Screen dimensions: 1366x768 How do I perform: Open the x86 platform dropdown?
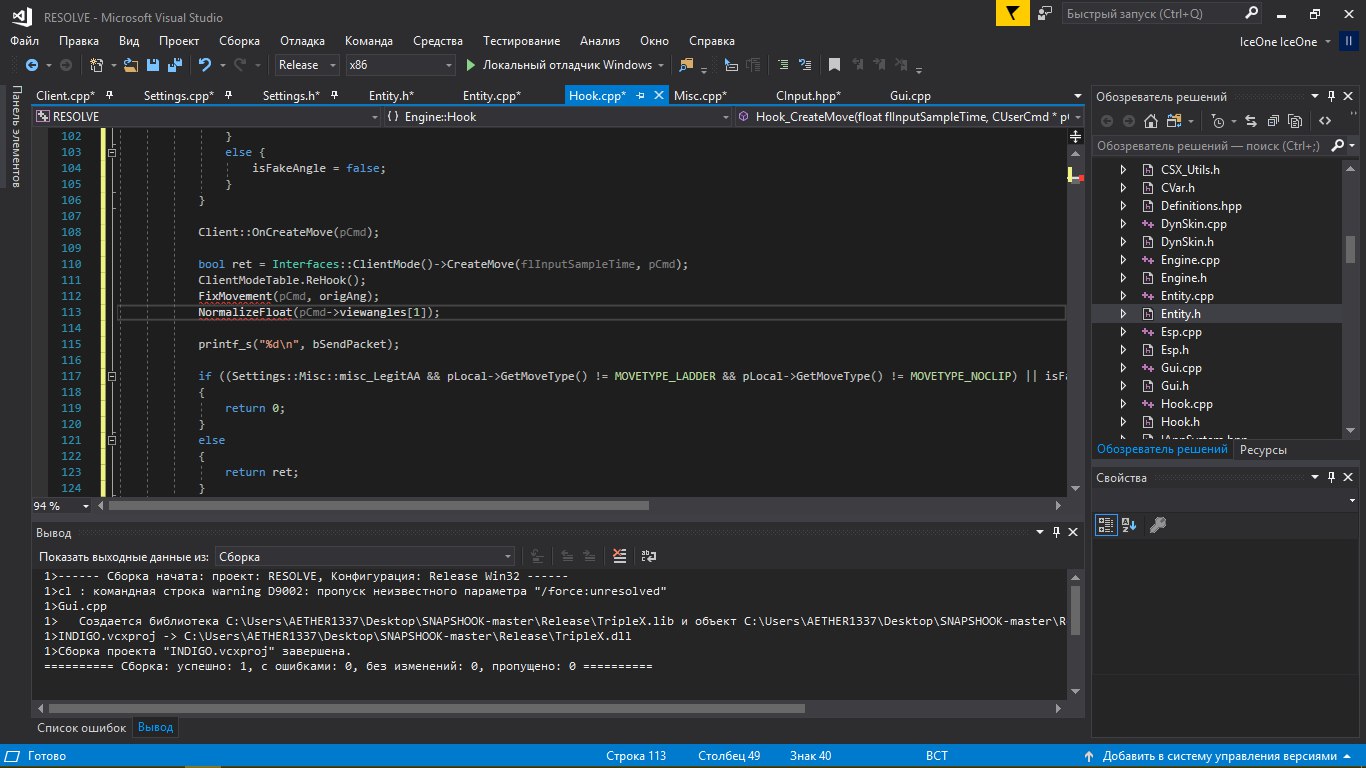point(400,65)
